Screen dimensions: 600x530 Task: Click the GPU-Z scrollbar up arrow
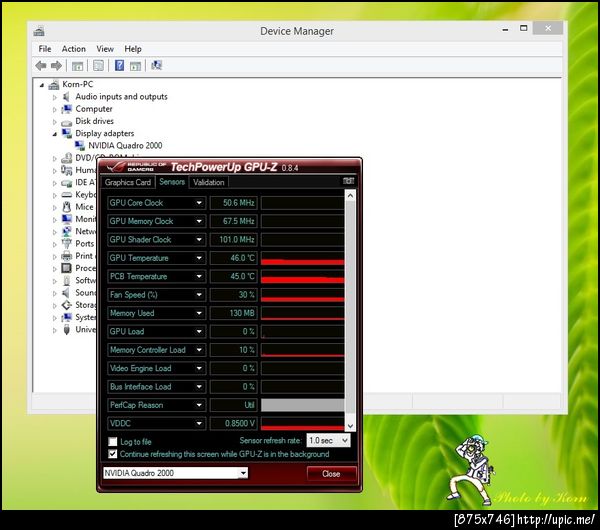[x=350, y=196]
